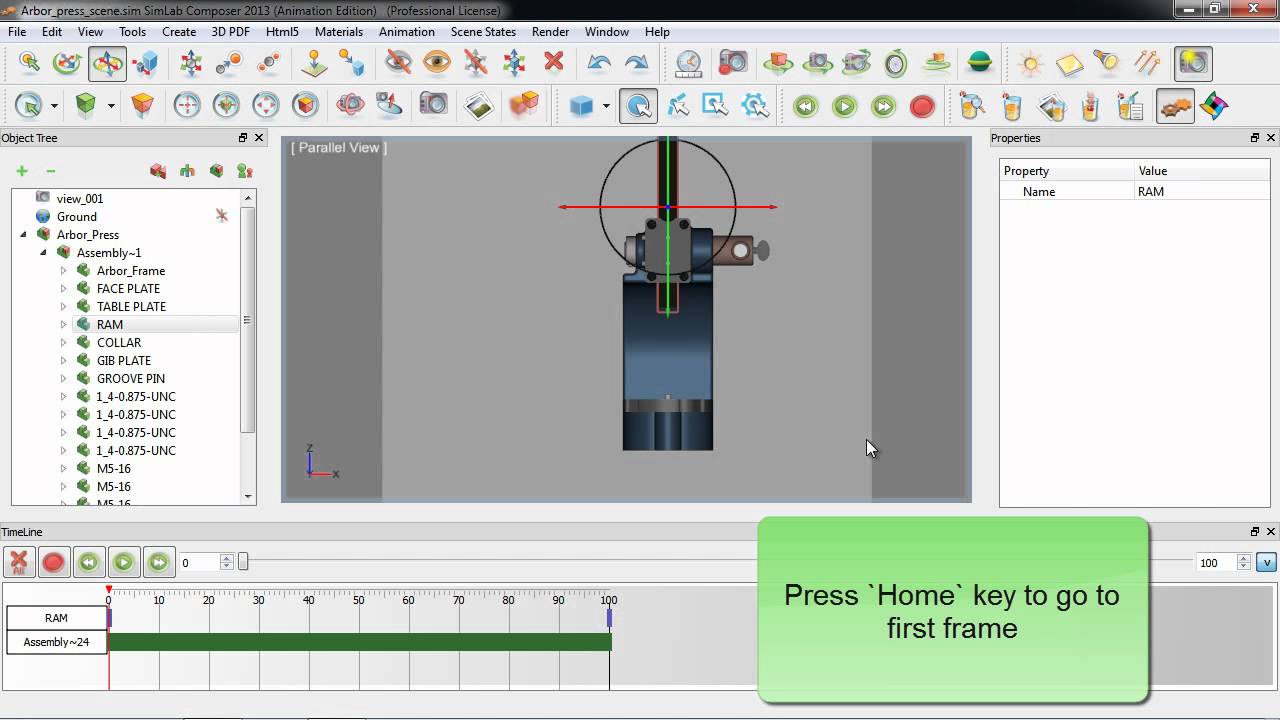Open the 3D PDF menu
Viewport: 1280px width, 720px height.
[x=230, y=32]
